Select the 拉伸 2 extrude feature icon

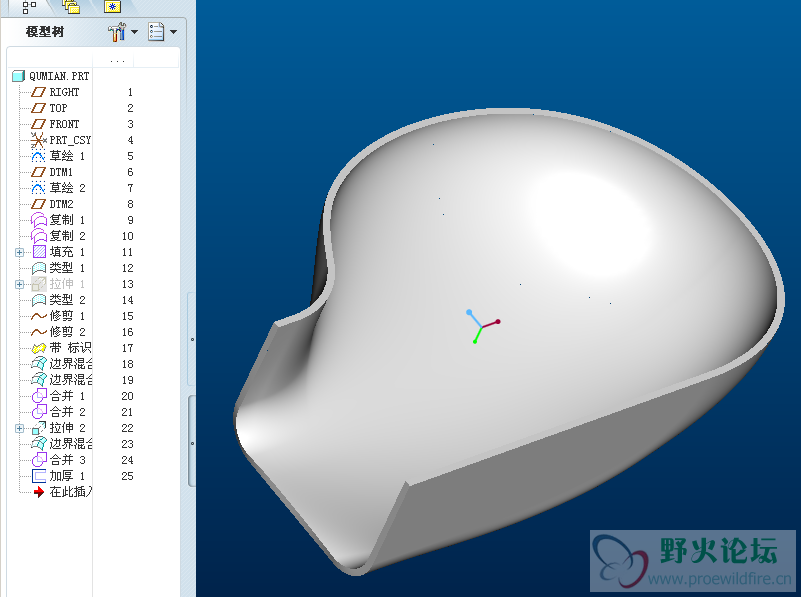tap(39, 427)
